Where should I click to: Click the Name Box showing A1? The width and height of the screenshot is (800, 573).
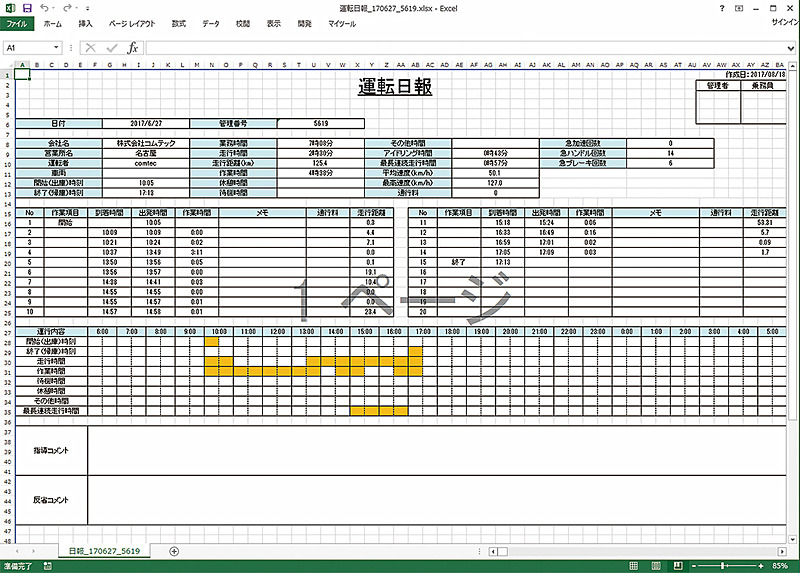(28, 48)
